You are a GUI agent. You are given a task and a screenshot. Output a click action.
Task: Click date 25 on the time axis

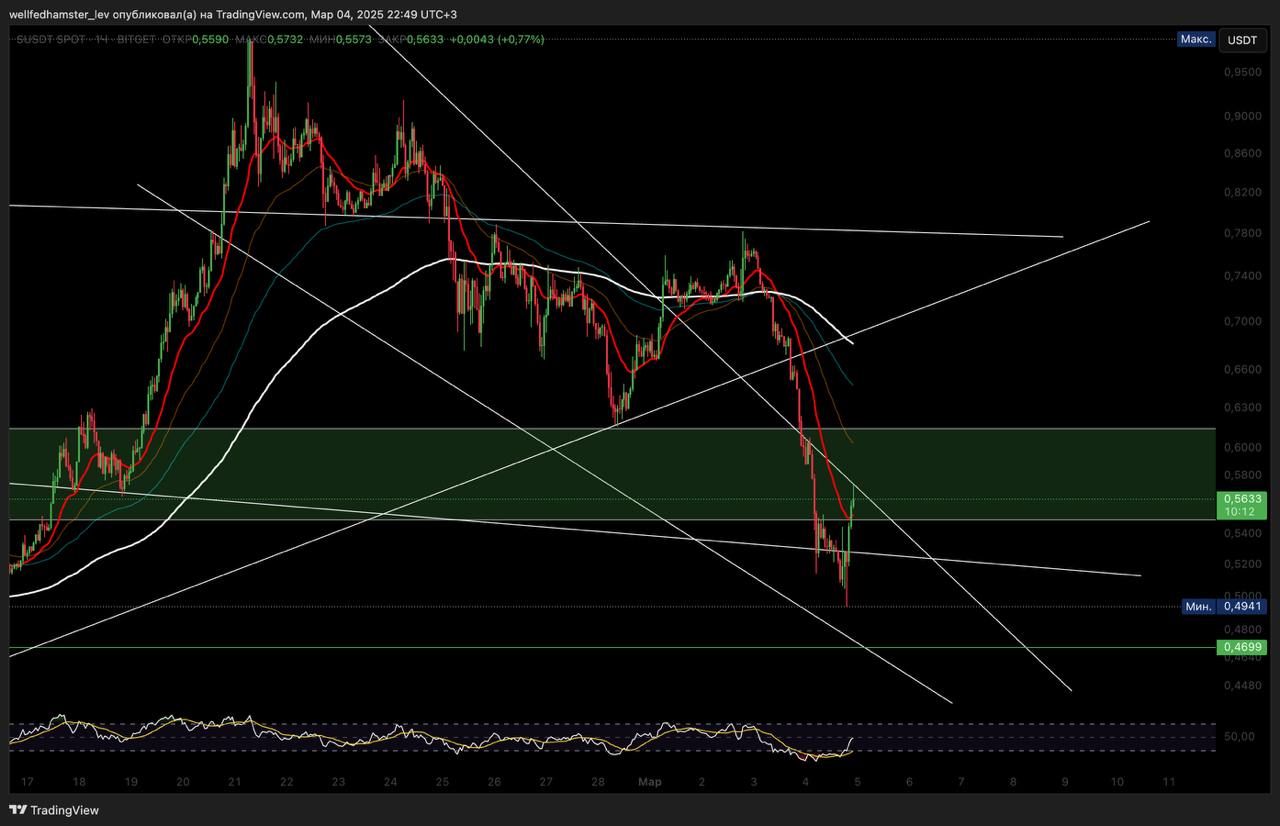coord(442,783)
